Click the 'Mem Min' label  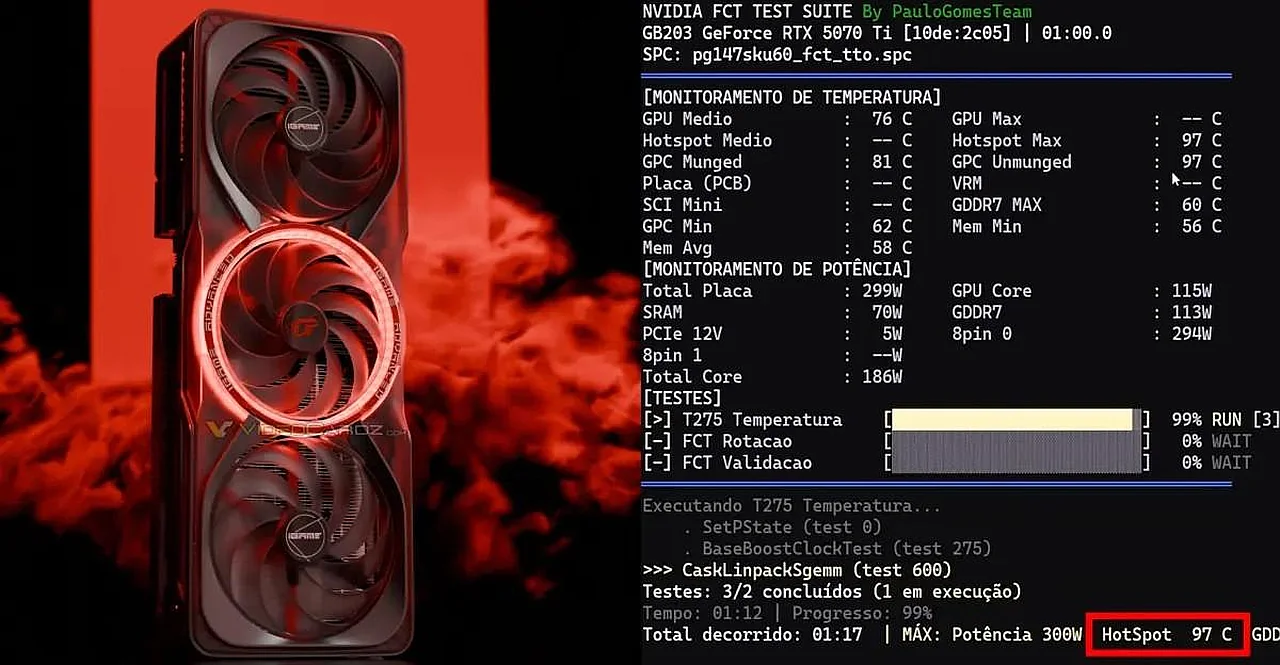(986, 226)
